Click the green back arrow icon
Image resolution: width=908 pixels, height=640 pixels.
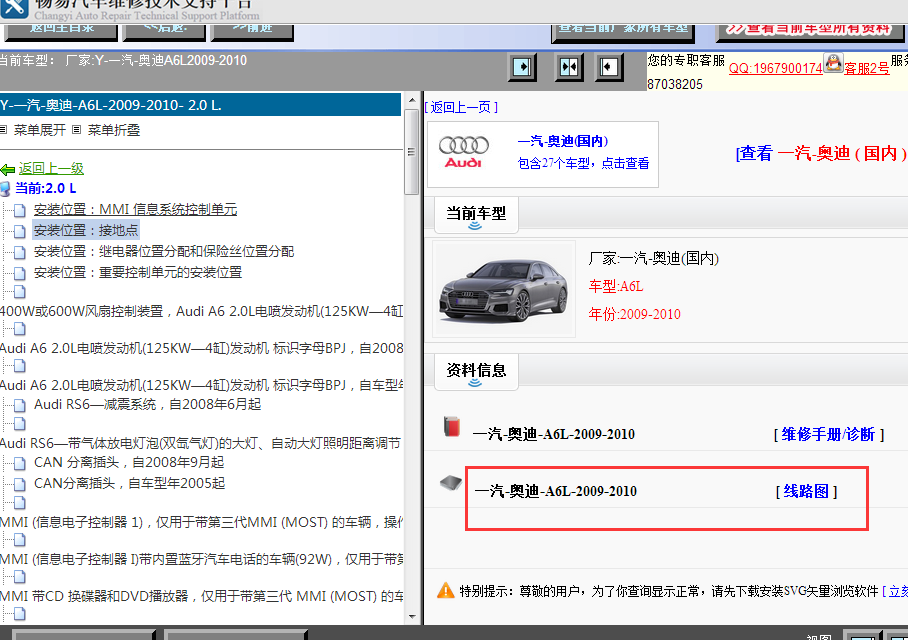[8, 169]
